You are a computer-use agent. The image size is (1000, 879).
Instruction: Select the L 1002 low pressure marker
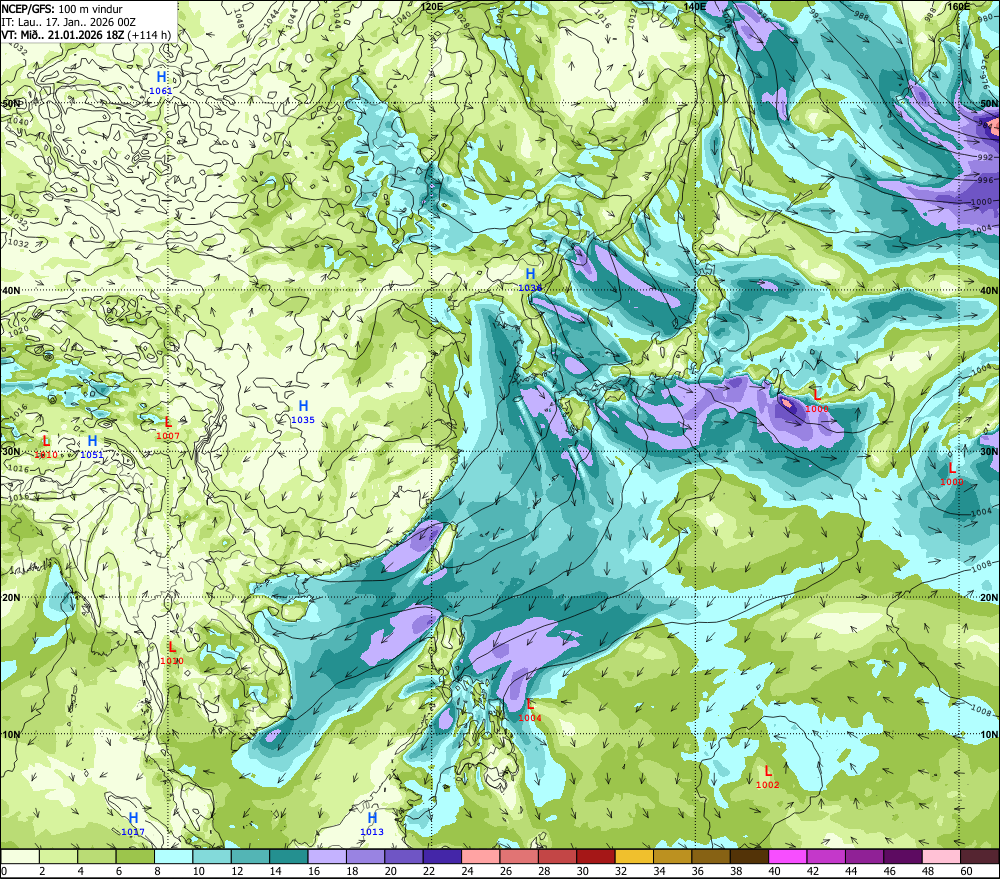(x=768, y=777)
